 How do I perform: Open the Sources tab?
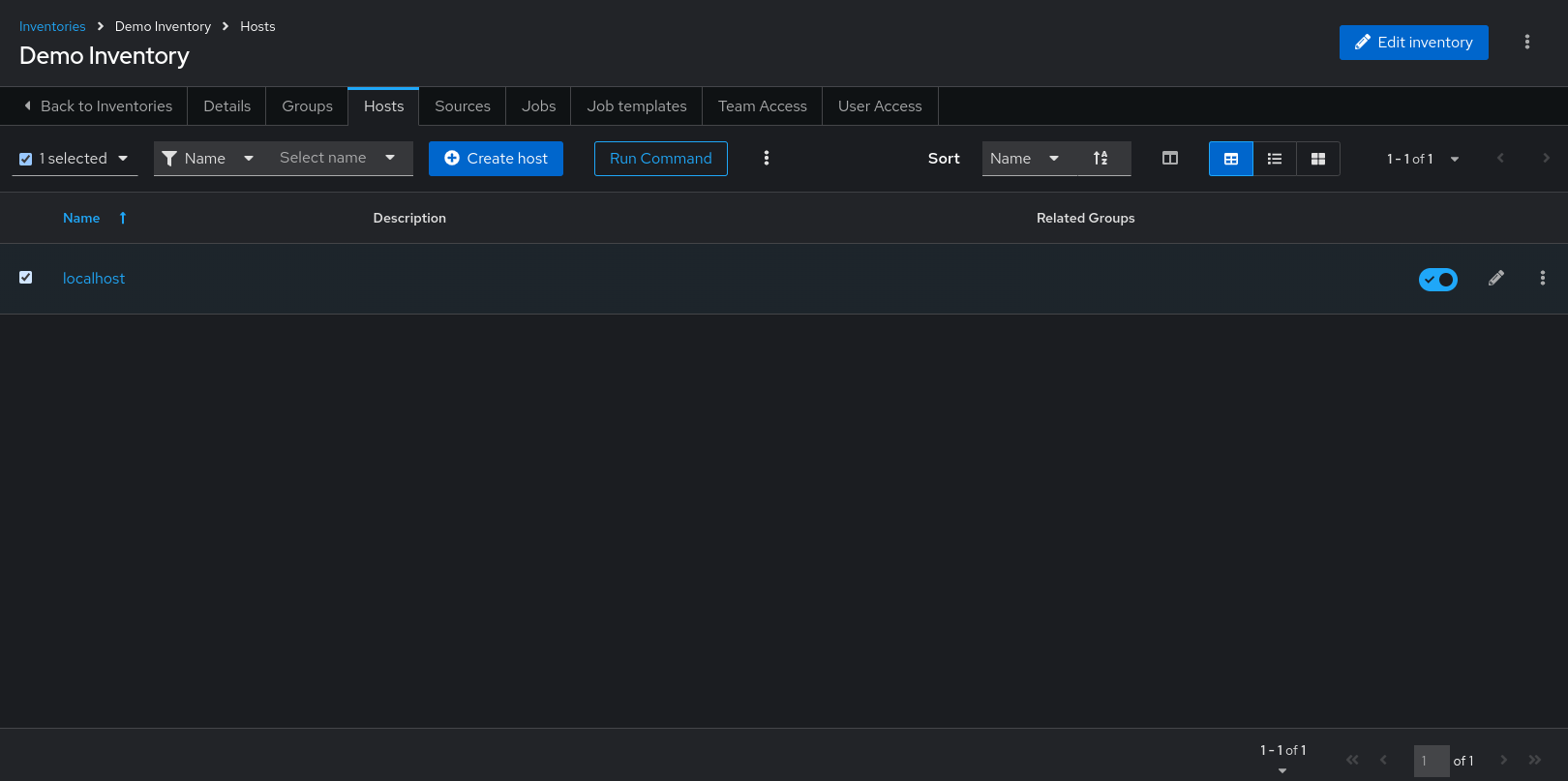pyautogui.click(x=463, y=106)
